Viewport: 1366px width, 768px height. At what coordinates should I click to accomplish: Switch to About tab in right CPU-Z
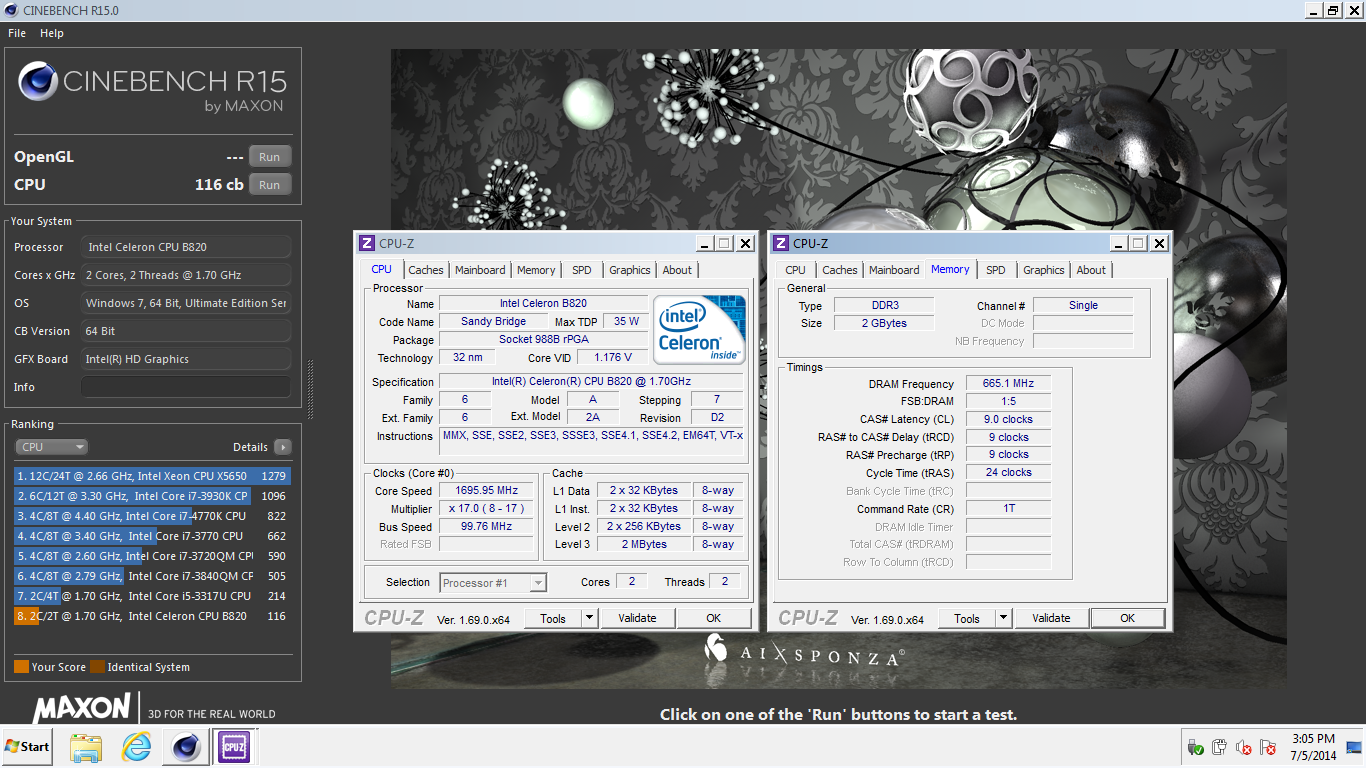1091,270
